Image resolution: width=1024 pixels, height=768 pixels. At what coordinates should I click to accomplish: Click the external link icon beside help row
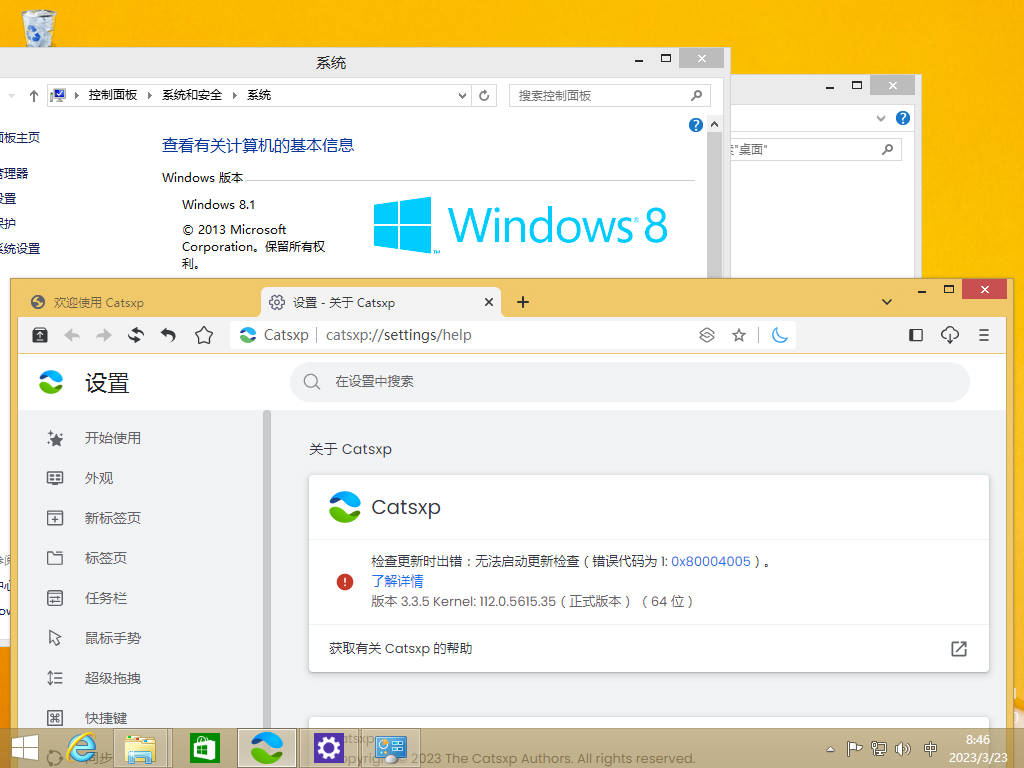959,648
